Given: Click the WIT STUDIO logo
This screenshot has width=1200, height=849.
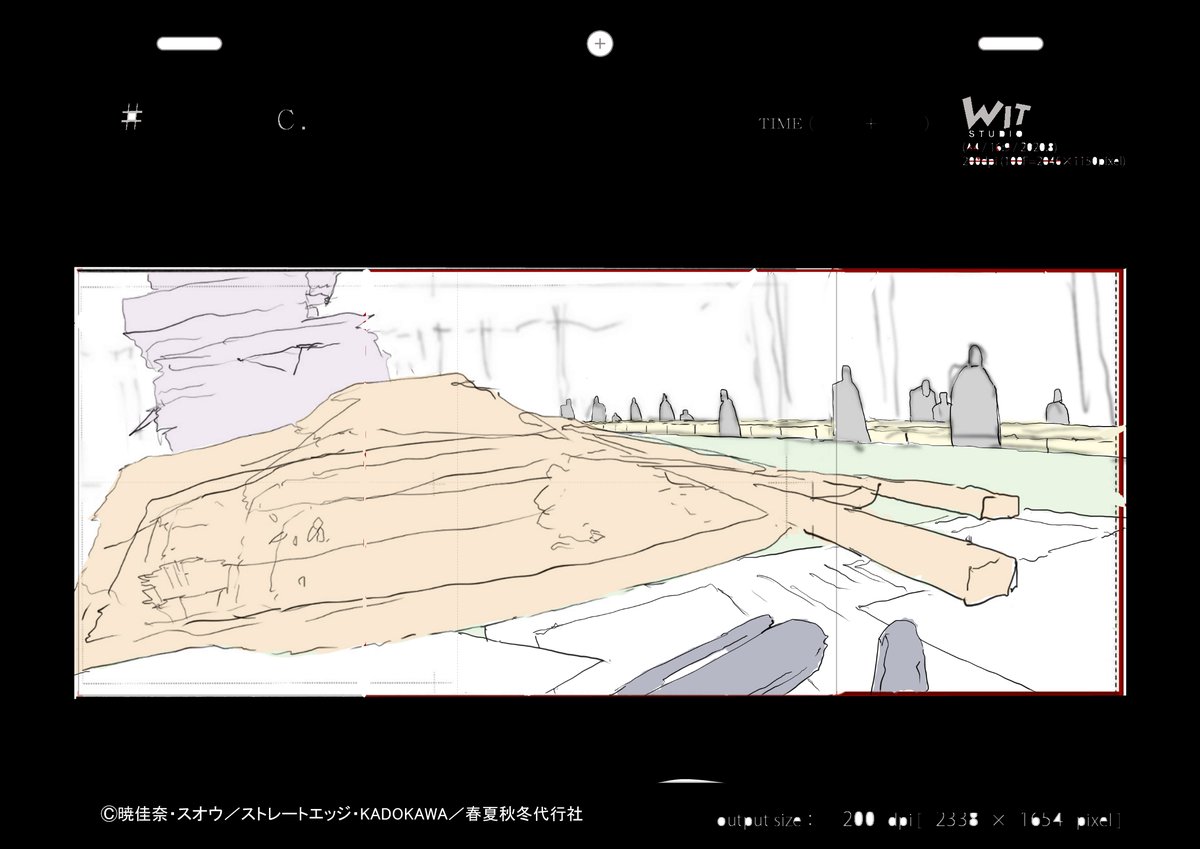Looking at the screenshot, I should click(995, 117).
